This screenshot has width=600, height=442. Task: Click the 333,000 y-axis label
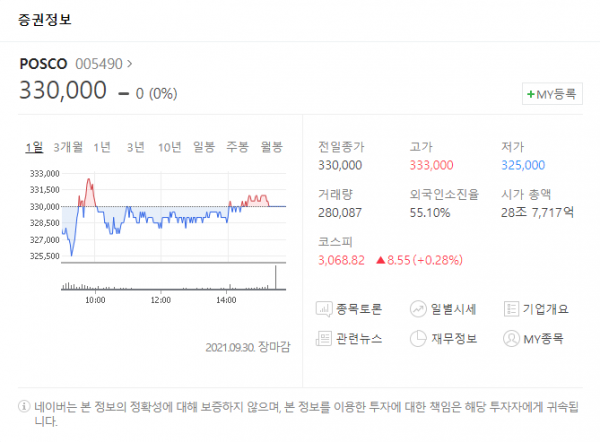45,174
